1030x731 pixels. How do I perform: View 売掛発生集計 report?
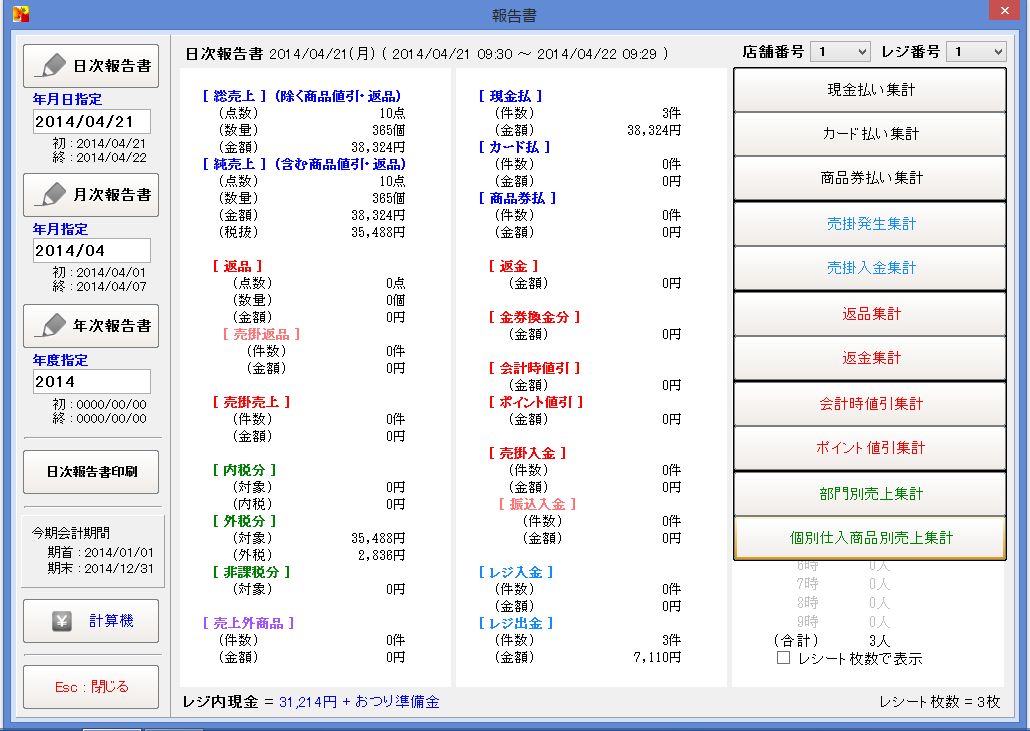coord(869,224)
